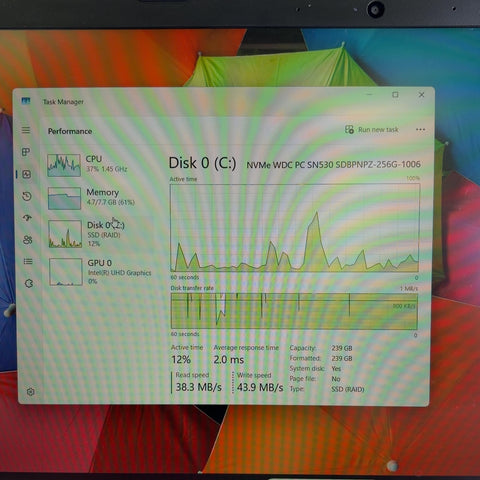Click the Performance page title
This screenshot has width=480, height=480.
pyautogui.click(x=70, y=131)
